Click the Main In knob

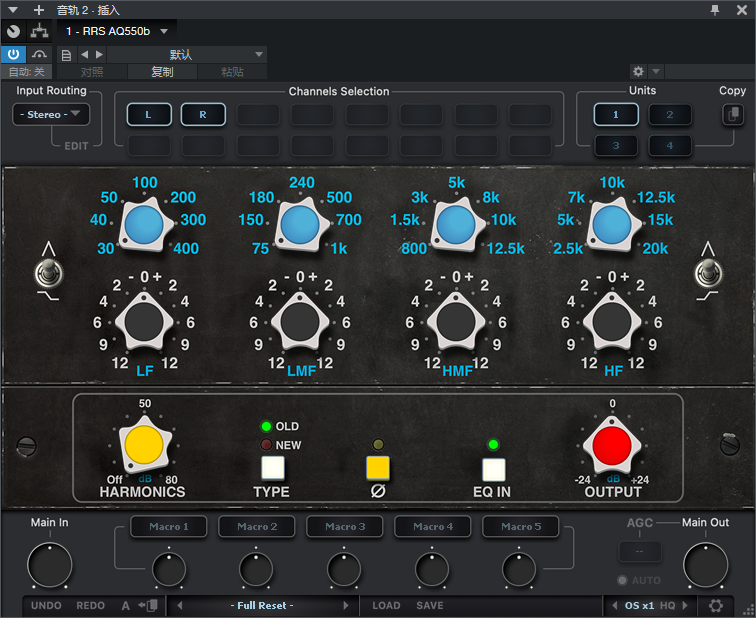[50, 564]
